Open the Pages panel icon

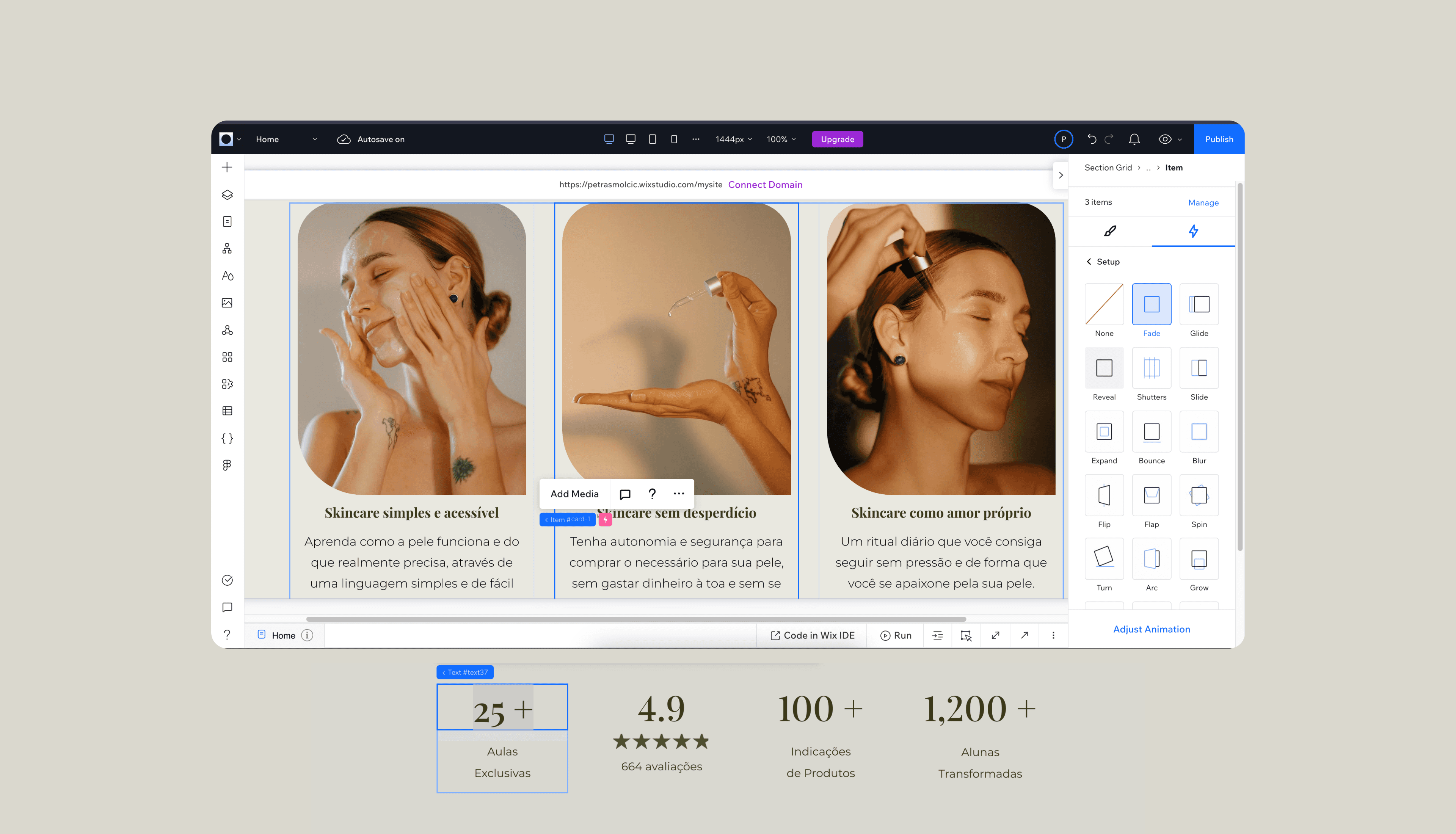[227, 222]
